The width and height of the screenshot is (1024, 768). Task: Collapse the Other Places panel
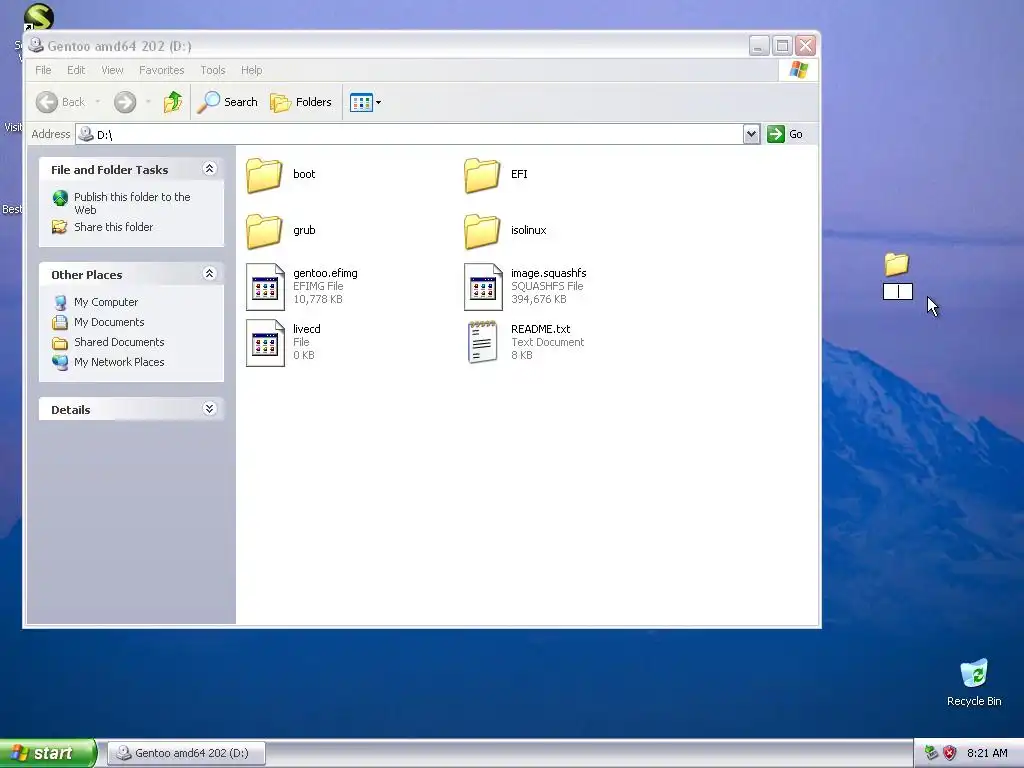click(209, 273)
